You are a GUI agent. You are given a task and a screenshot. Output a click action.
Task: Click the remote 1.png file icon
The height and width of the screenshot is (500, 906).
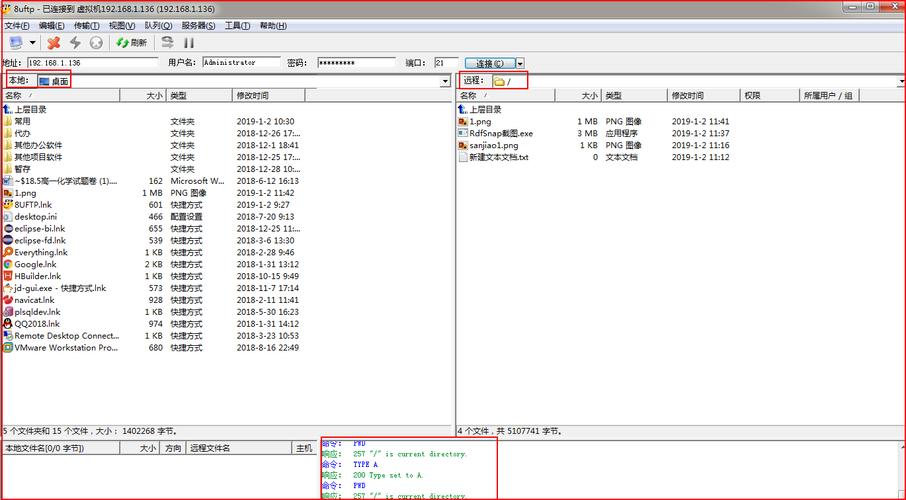click(x=462, y=121)
